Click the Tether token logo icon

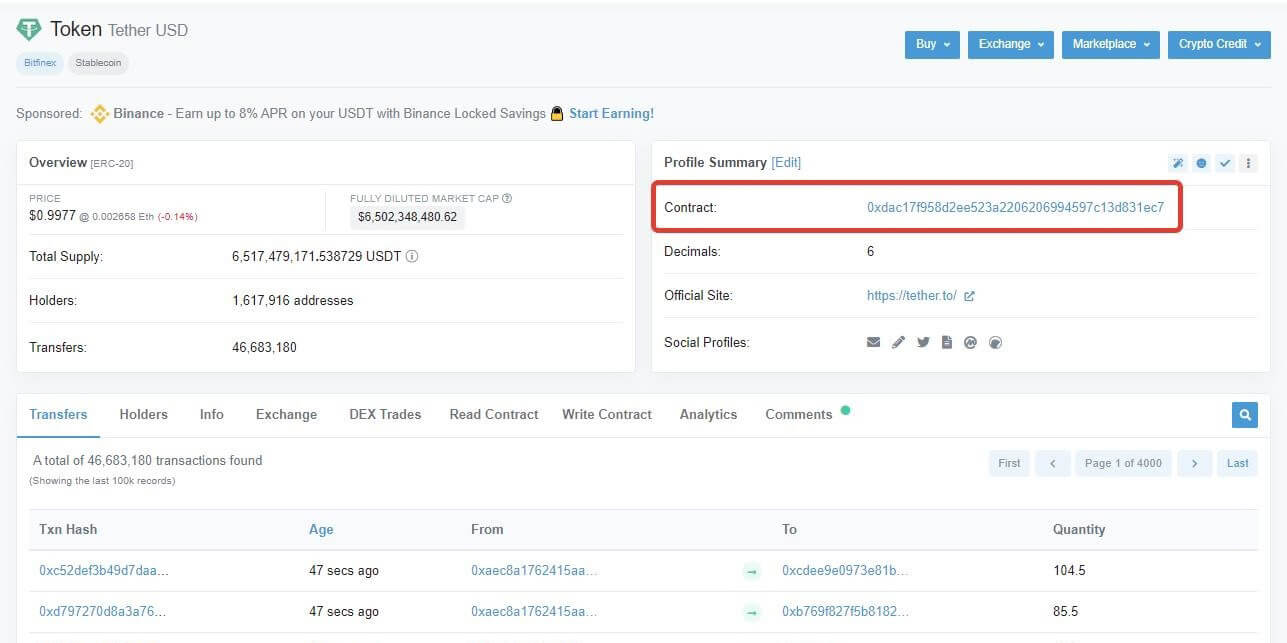[29, 30]
